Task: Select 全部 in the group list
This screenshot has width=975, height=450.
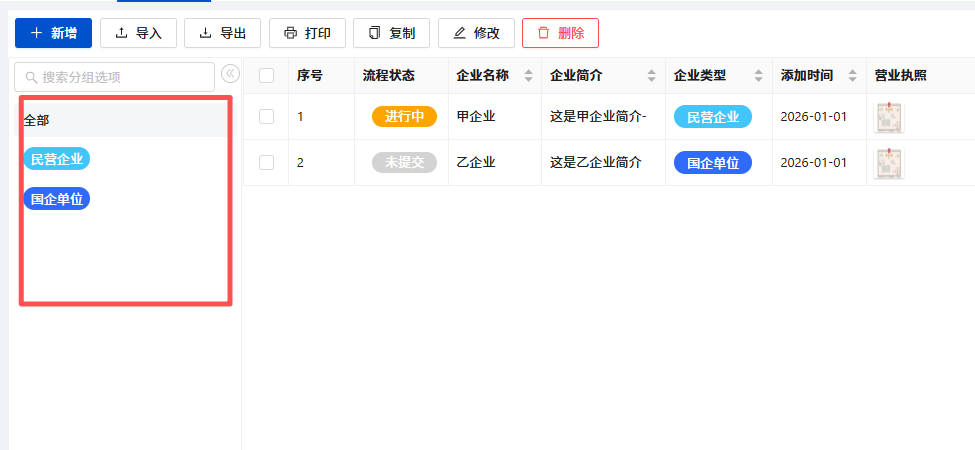Action: coord(124,120)
